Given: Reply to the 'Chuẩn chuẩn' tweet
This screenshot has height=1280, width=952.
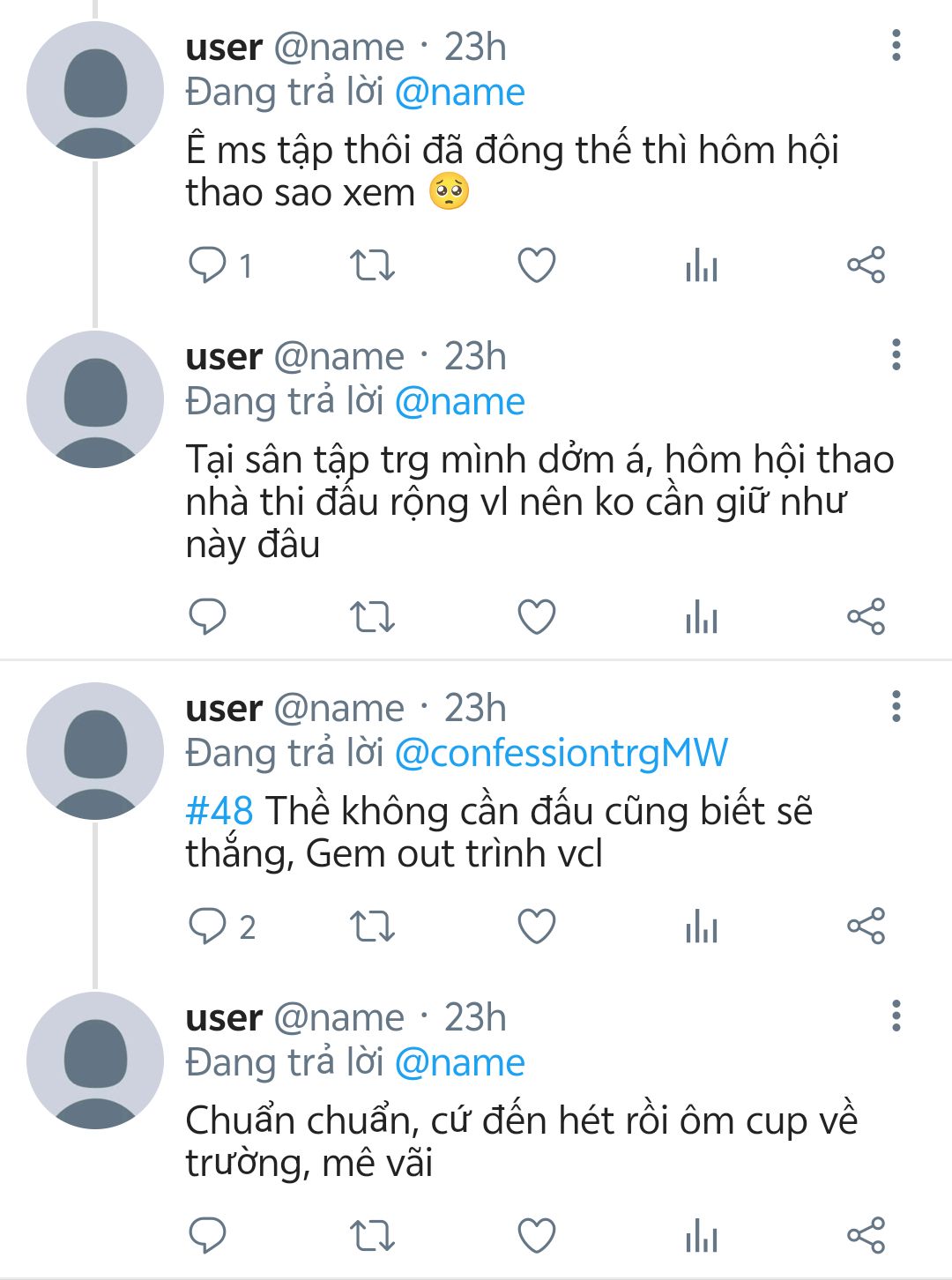Looking at the screenshot, I should [208, 1235].
